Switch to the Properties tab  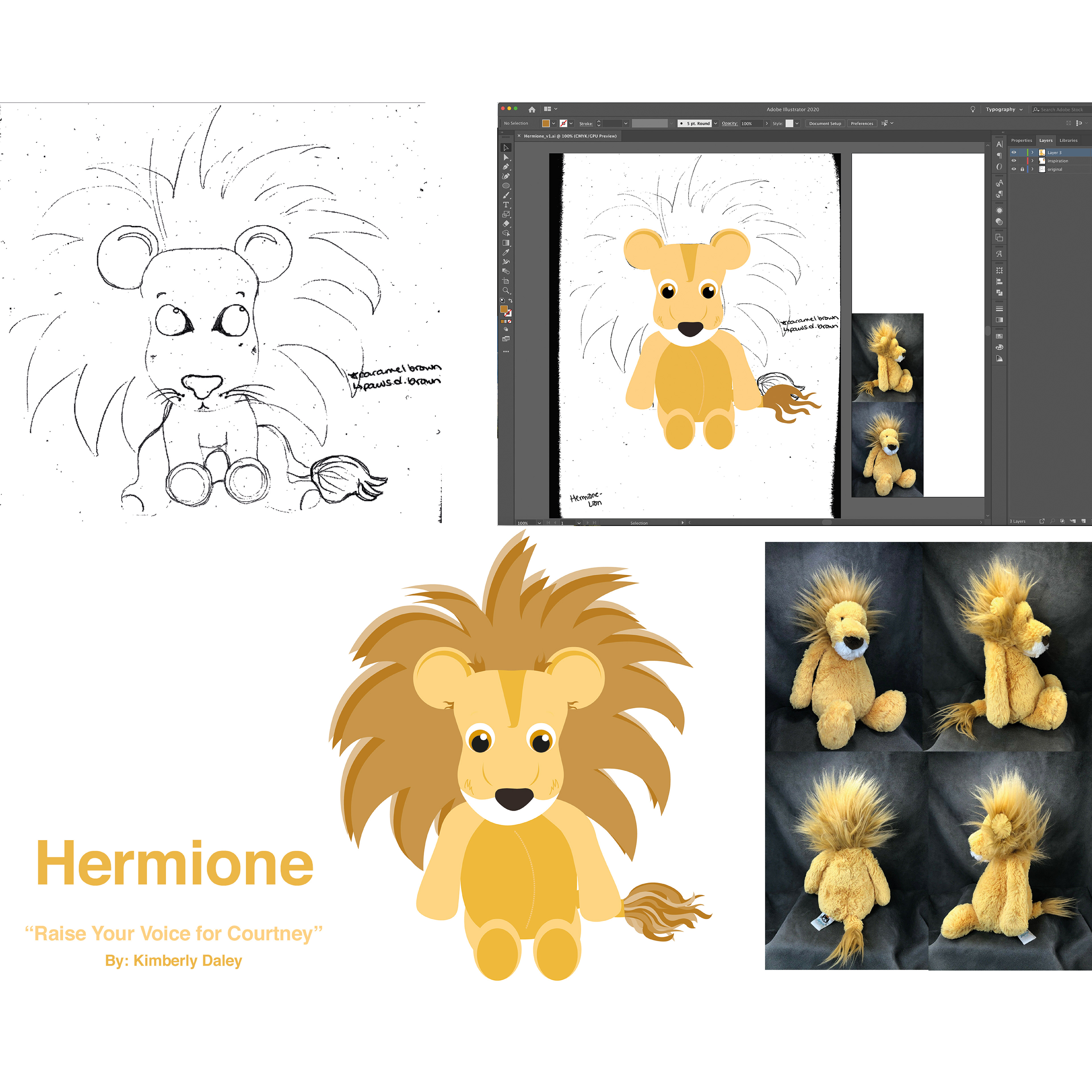(x=1021, y=140)
